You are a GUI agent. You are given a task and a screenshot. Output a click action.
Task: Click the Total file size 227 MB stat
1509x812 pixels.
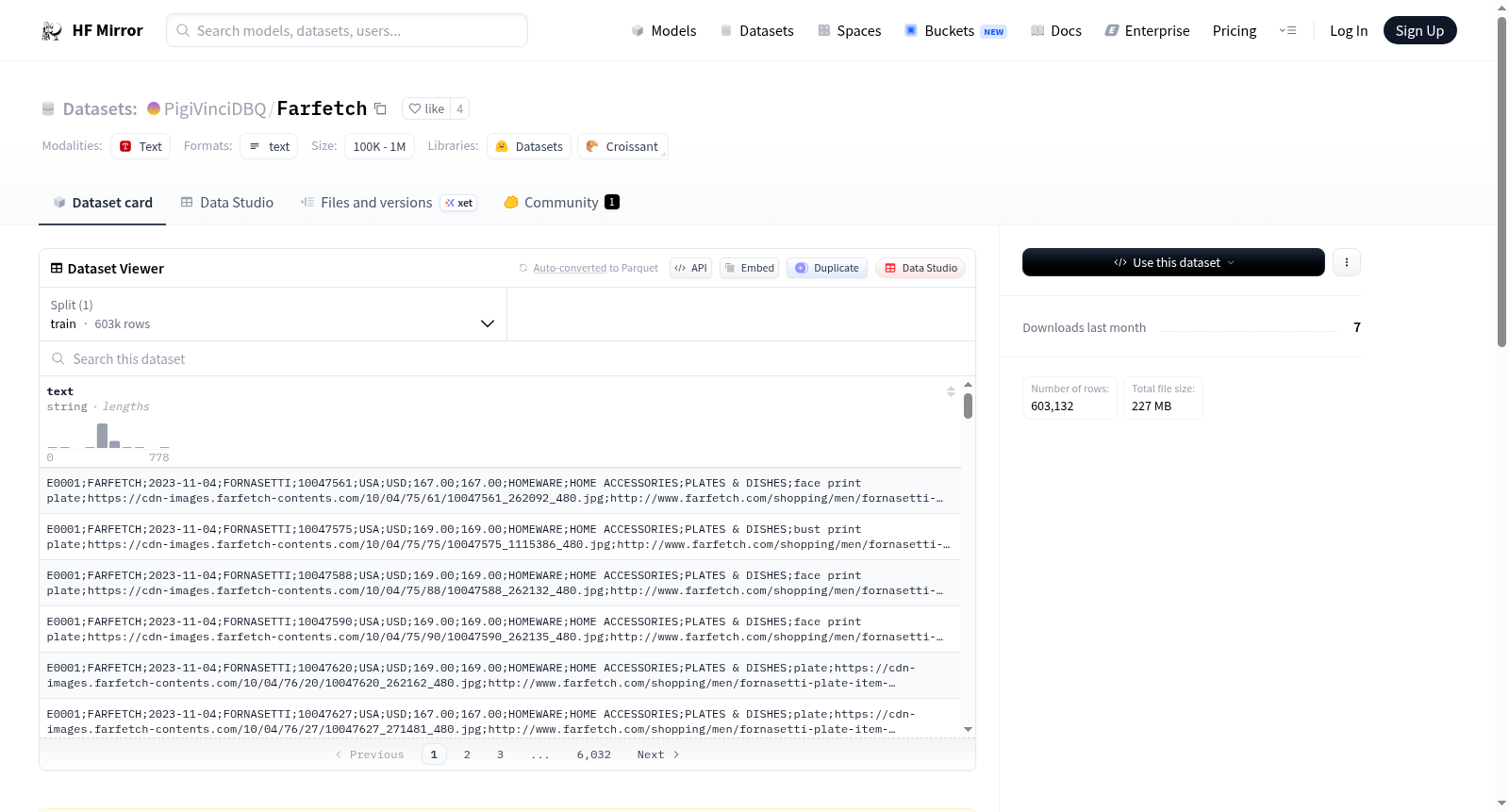coord(1163,398)
